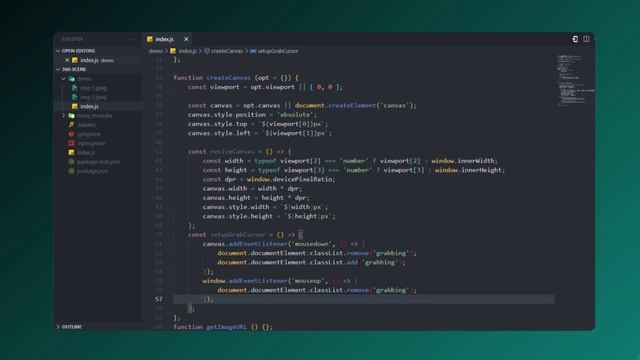This screenshot has height=360, width=640.
Task: Open package.json in the explorer
Action: 93,171
